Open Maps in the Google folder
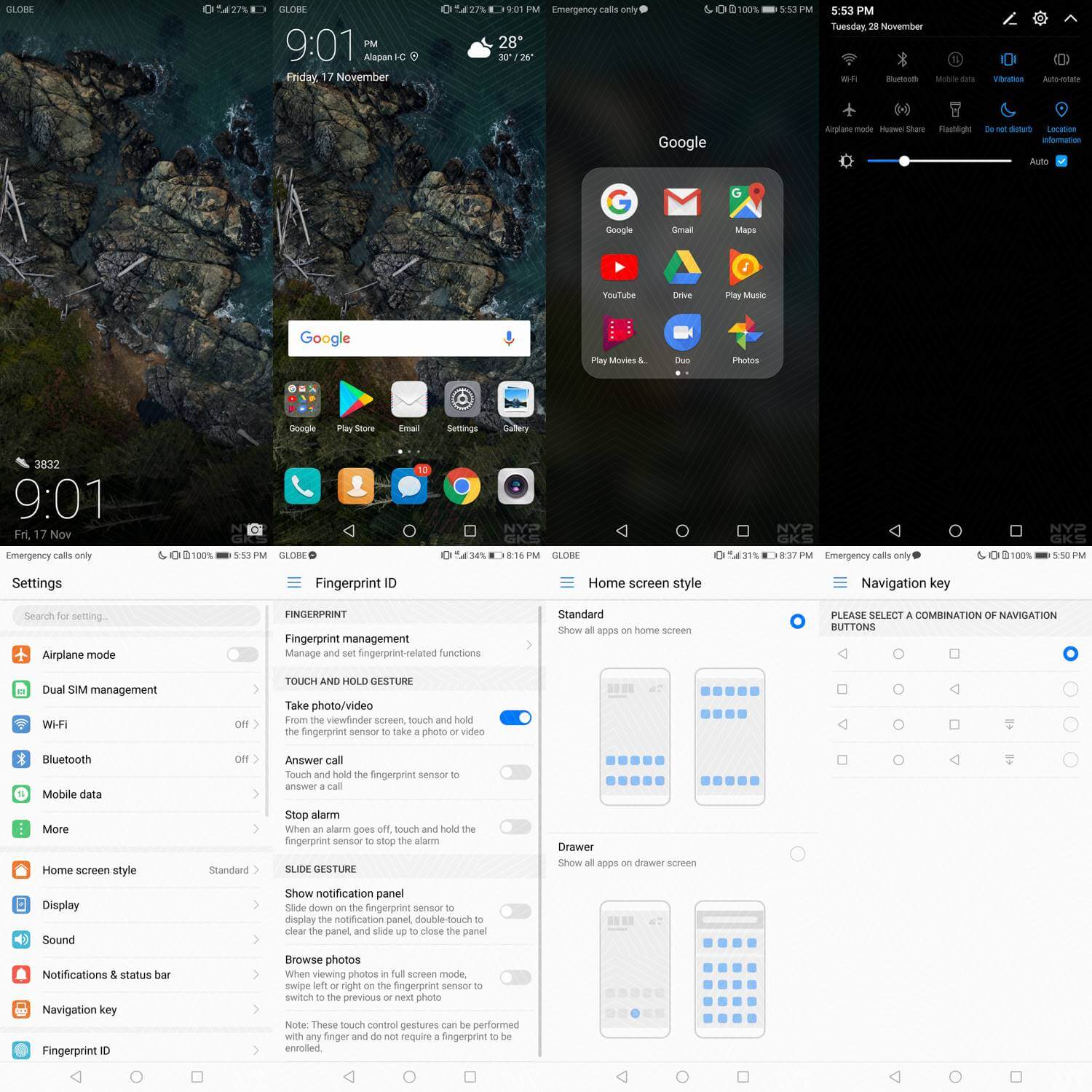The height and width of the screenshot is (1092, 1092). pyautogui.click(x=745, y=202)
